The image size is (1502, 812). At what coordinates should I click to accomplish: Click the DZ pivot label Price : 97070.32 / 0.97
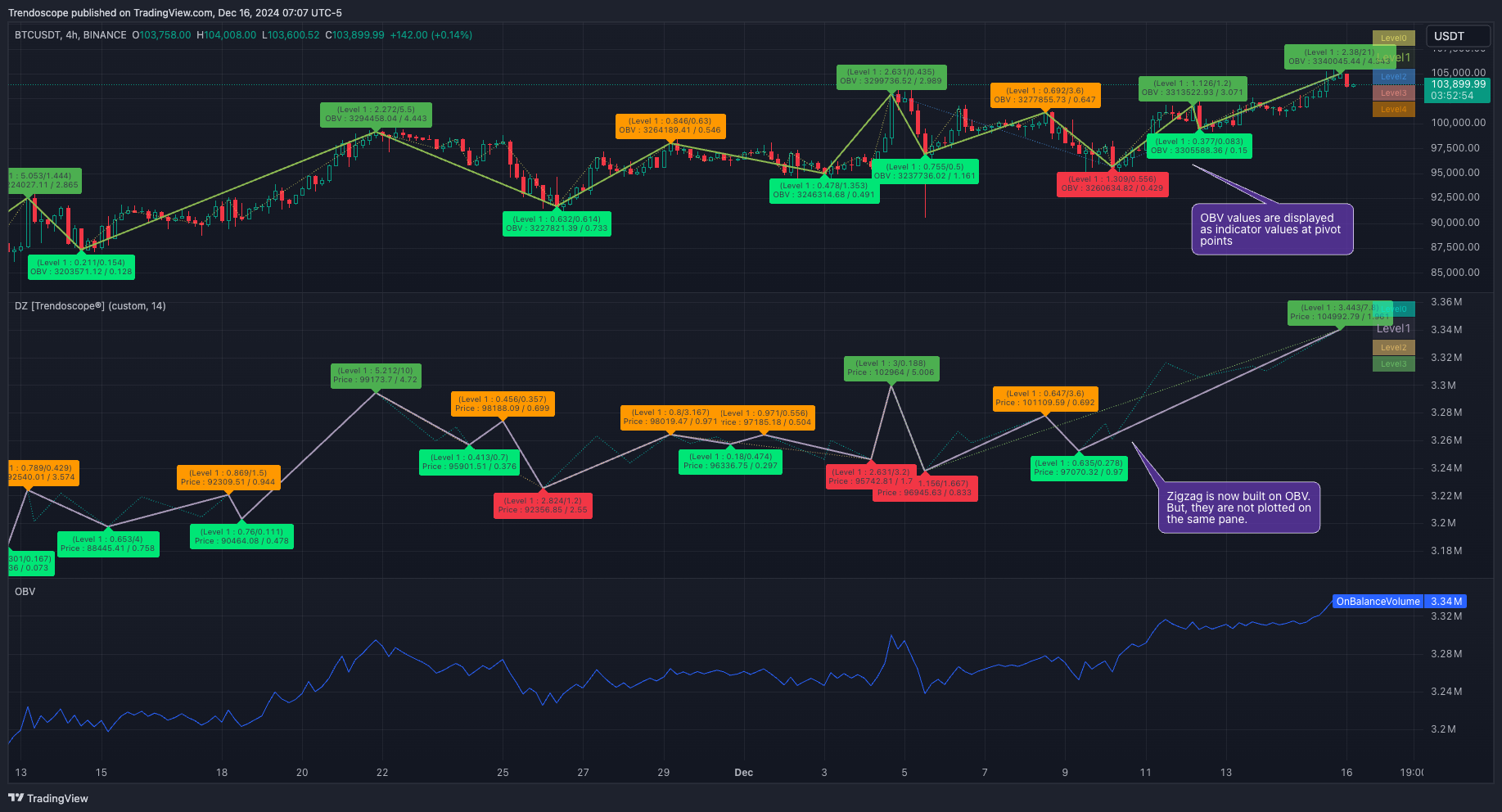(1079, 467)
